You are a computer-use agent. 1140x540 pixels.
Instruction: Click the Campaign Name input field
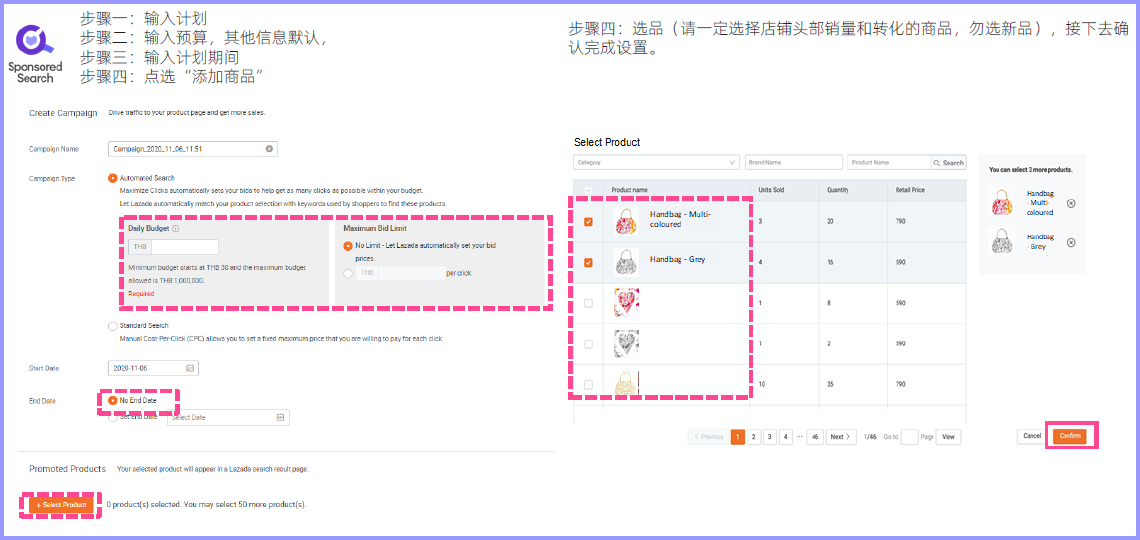(193, 149)
